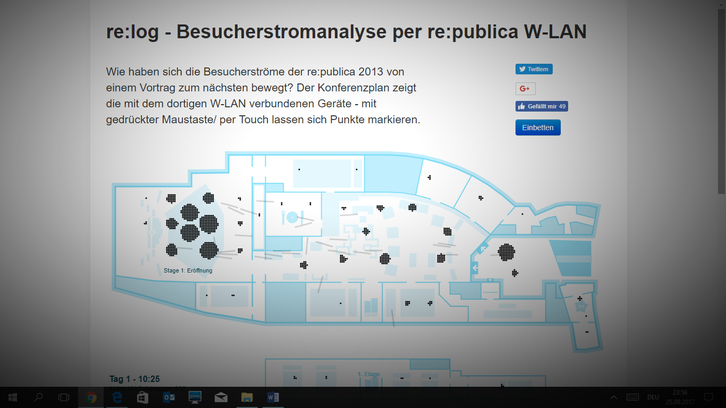Screen dimensions: 726x408
Task: Open the Action Center notifications icon
Action: click(708, 397)
